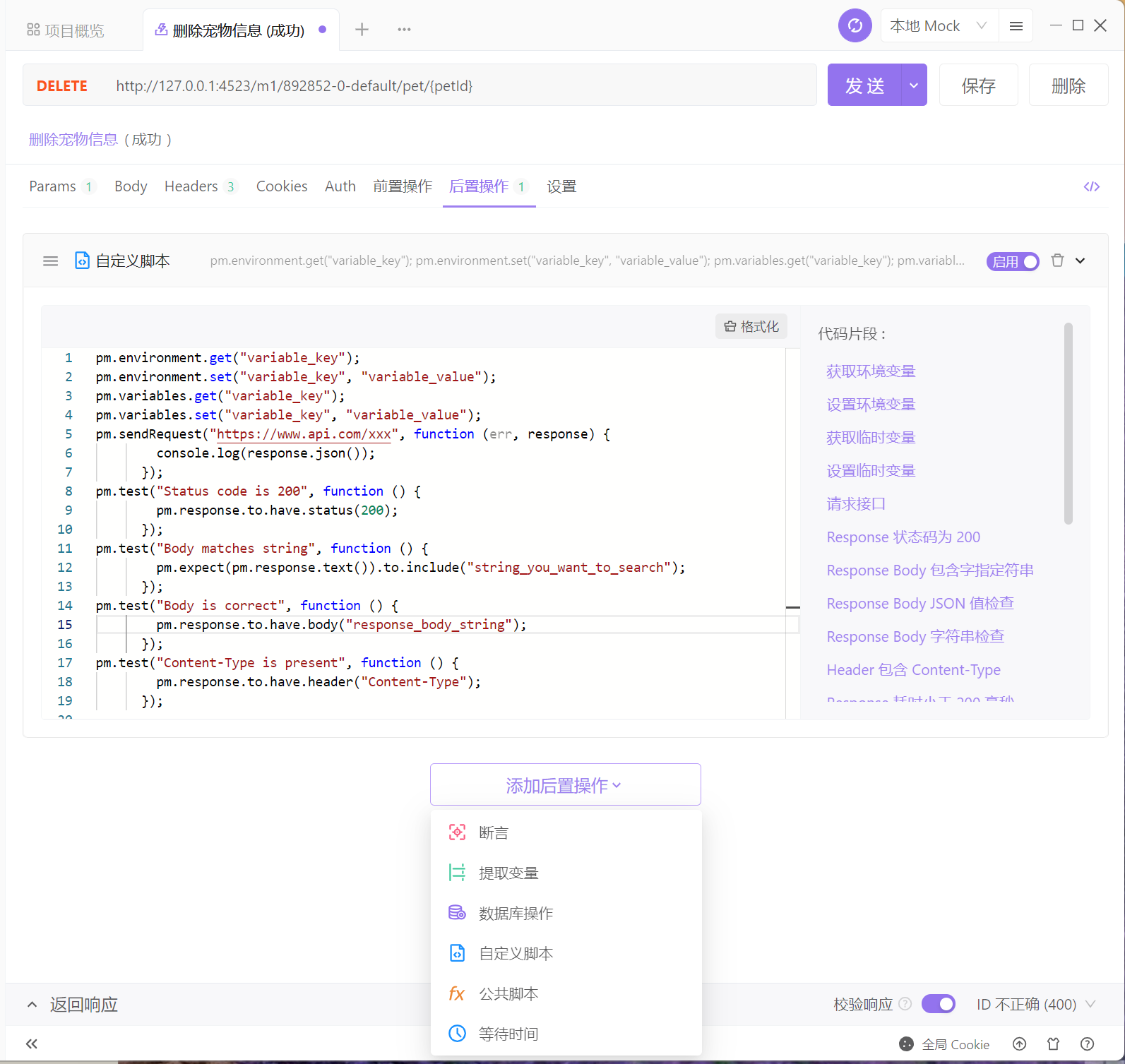Open the ID 不正确 (400) response dropdown
Image resolution: width=1125 pixels, height=1064 pixels.
1035,1004
